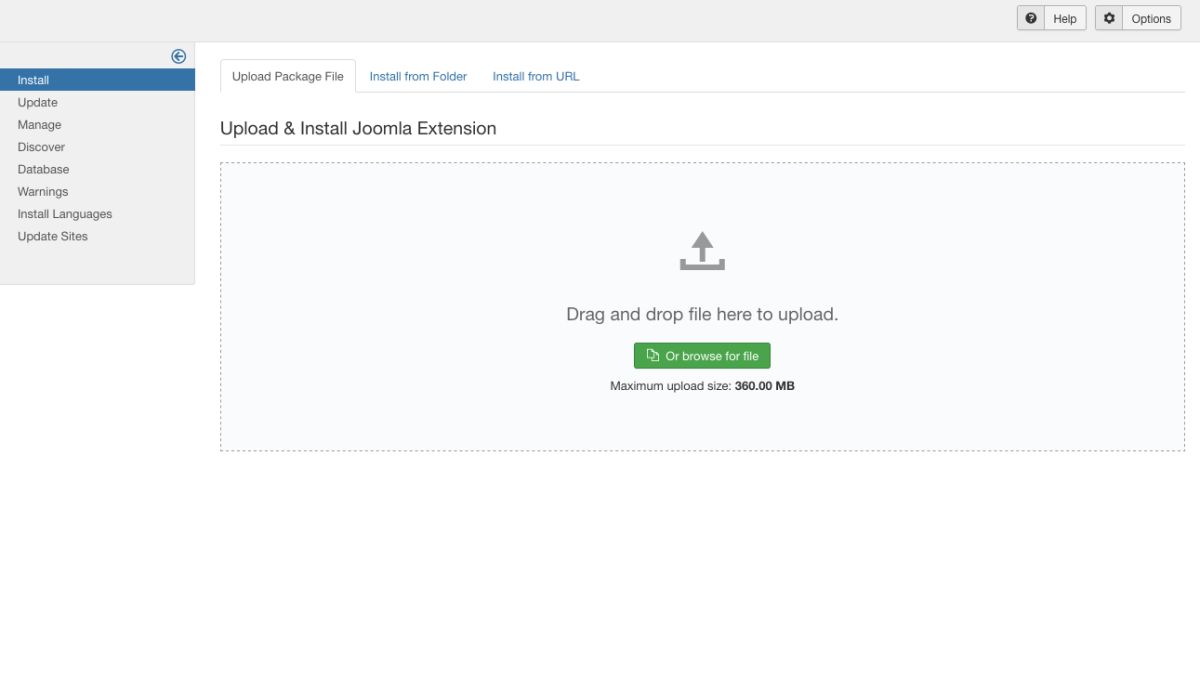
Task: Click Or browse for file button
Action: [x=702, y=356]
